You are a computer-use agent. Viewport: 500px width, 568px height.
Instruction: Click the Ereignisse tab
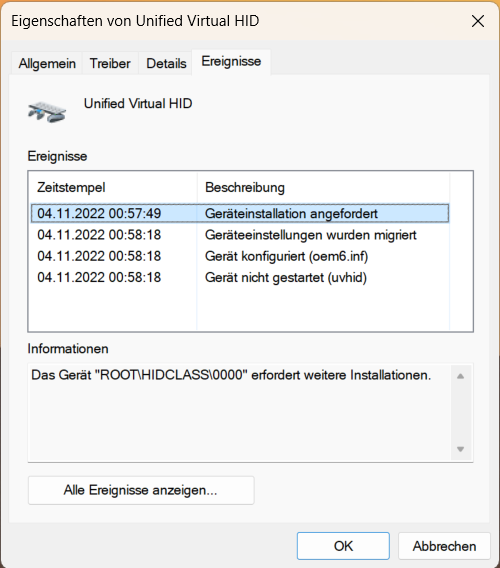(231, 62)
